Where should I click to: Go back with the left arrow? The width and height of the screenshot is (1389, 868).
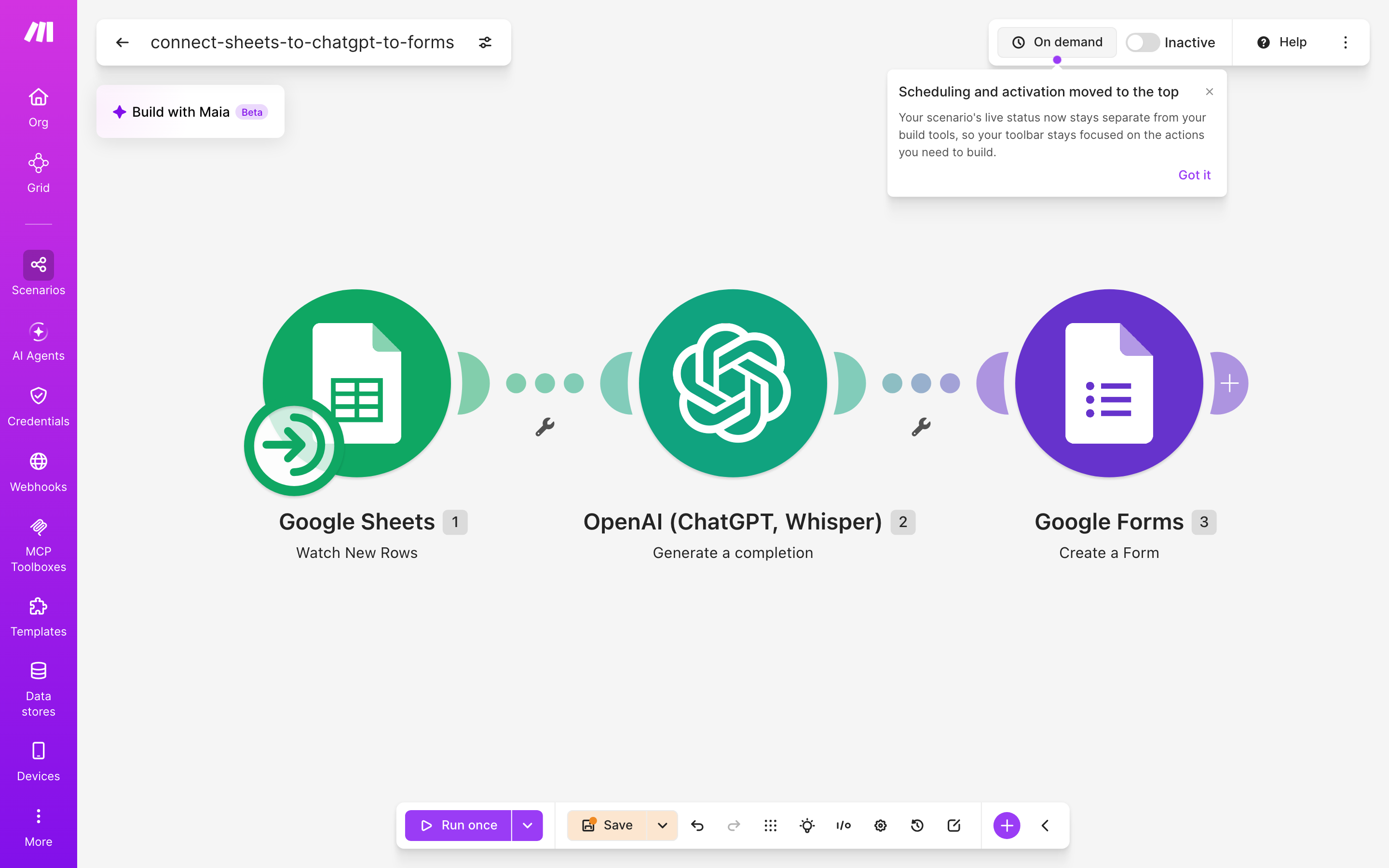(x=122, y=42)
